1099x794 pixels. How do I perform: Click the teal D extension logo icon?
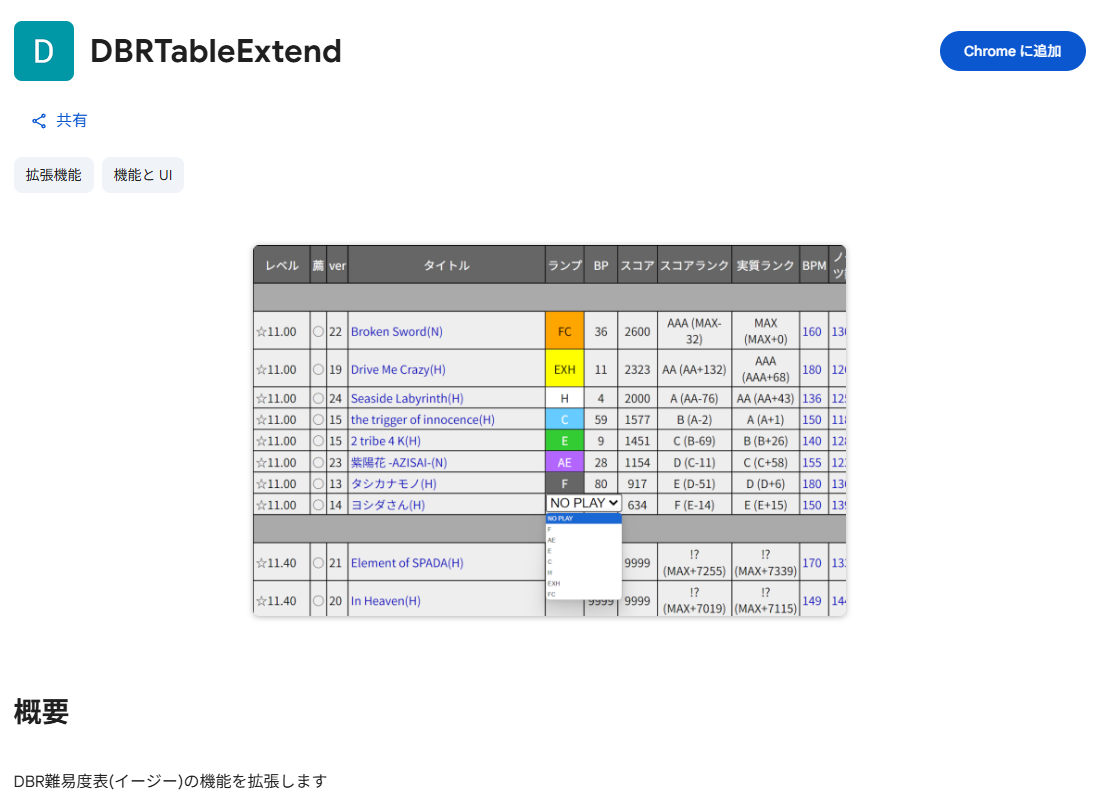[43, 51]
